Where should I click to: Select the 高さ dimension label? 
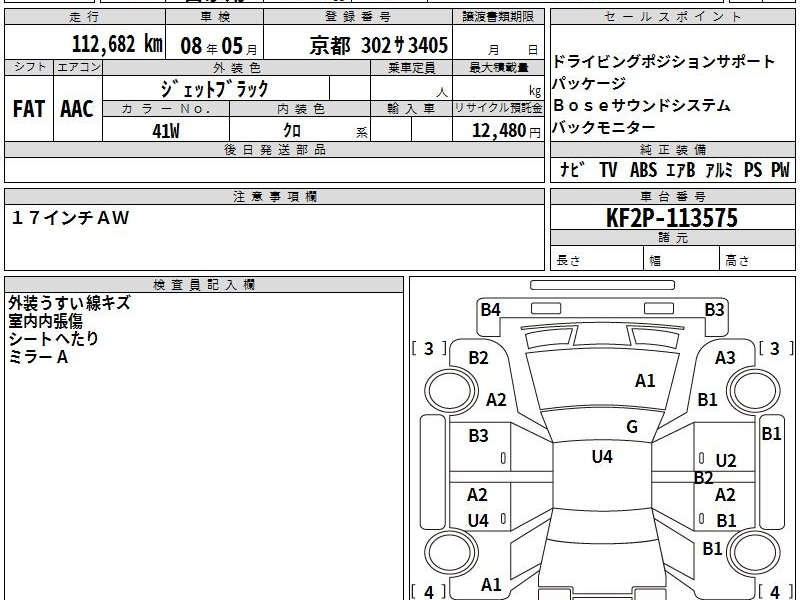pos(737,261)
